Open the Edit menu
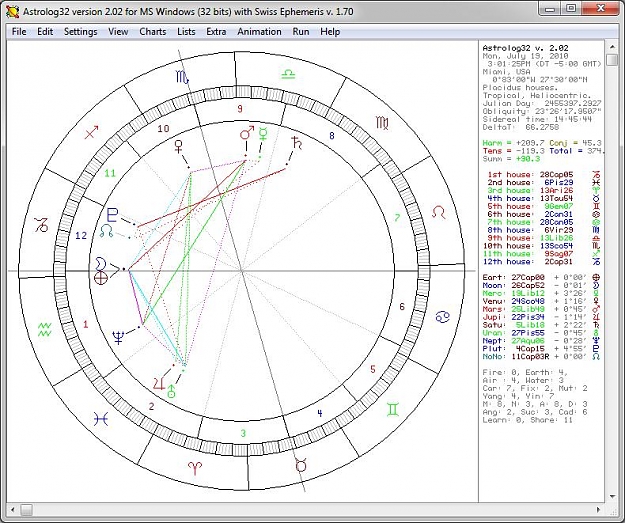625x523 pixels. click(45, 31)
